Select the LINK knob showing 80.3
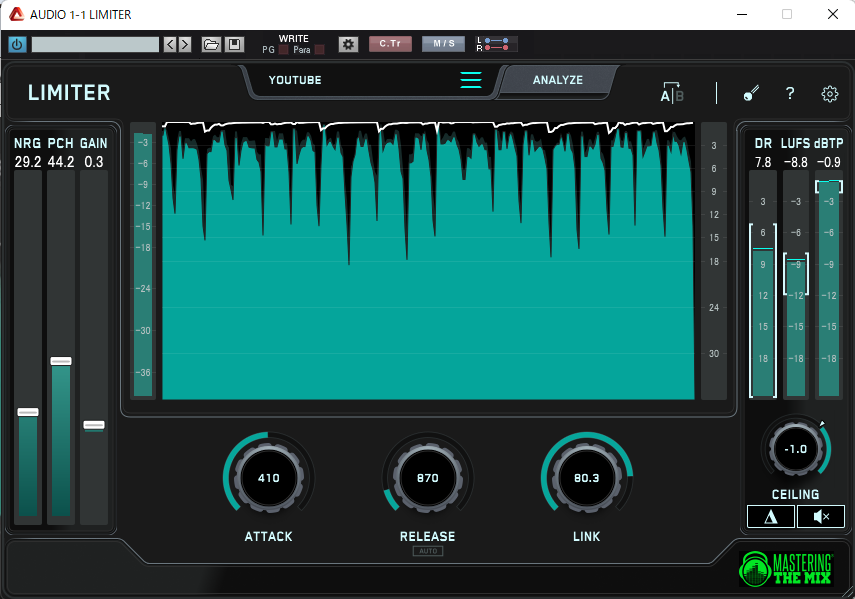Image resolution: width=855 pixels, height=599 pixels. [x=586, y=478]
